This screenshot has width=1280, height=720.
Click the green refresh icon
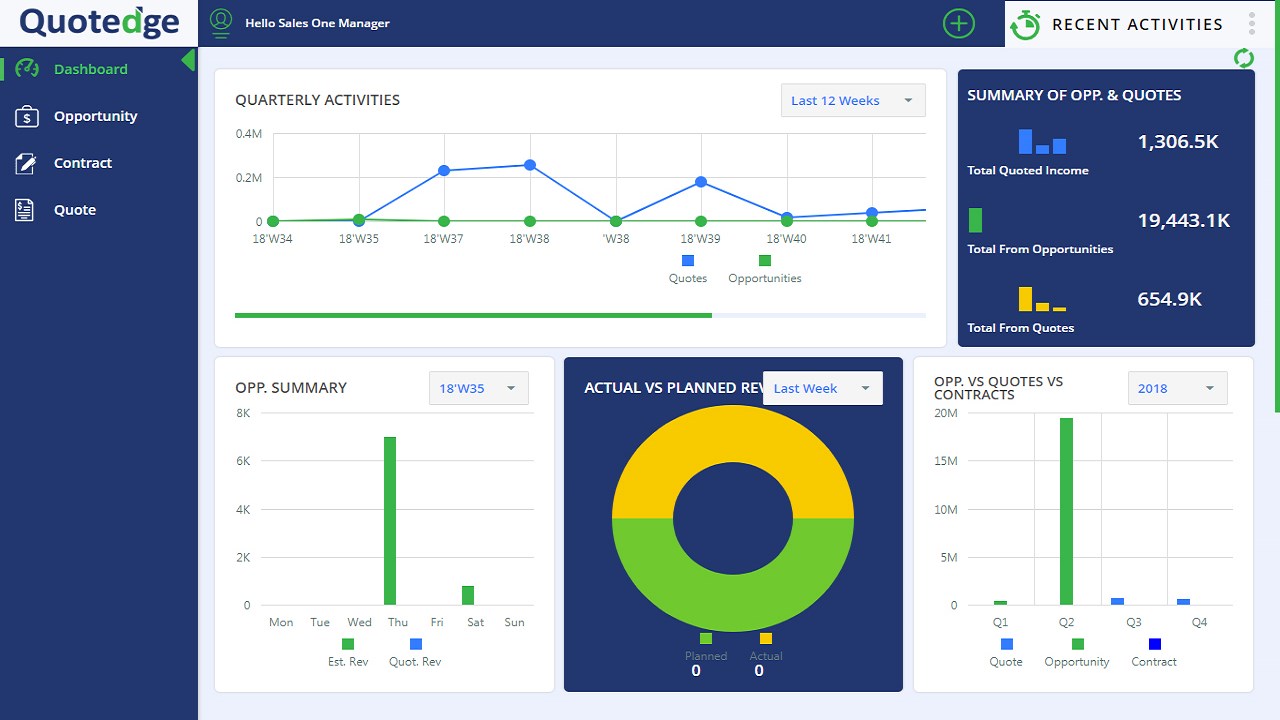click(1244, 58)
